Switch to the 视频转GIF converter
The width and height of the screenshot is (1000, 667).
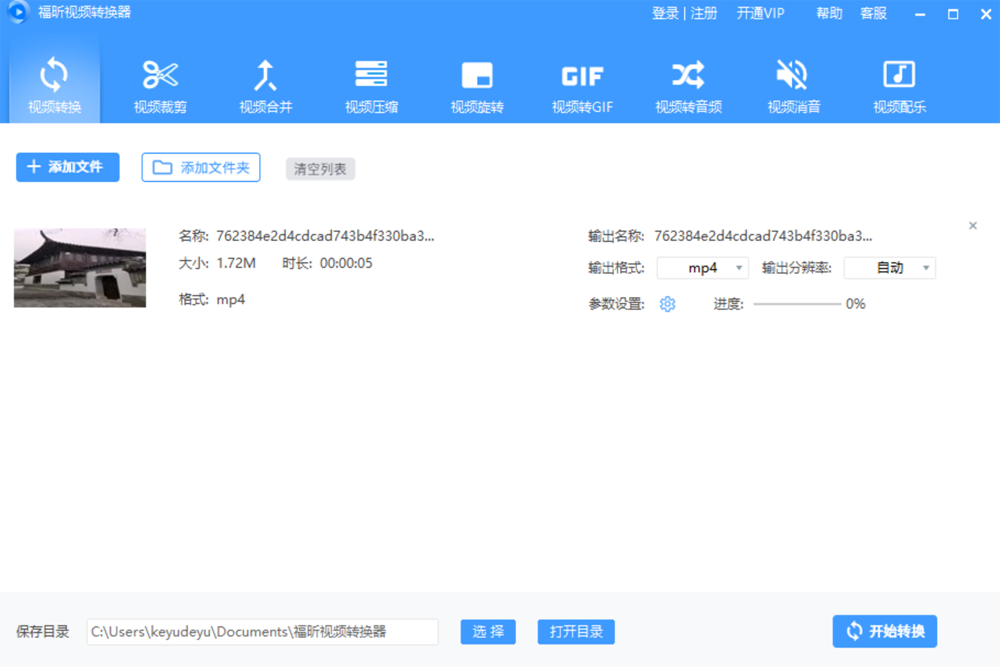[583, 85]
